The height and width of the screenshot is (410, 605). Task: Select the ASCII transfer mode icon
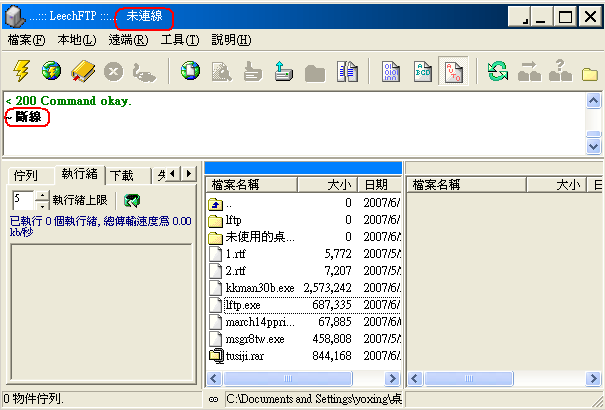[422, 71]
